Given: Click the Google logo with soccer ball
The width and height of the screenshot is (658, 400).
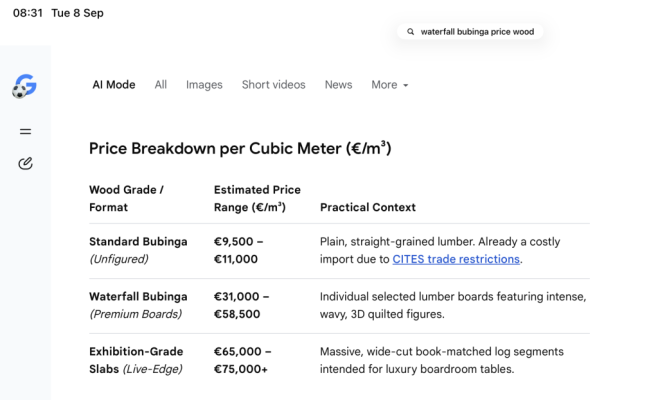Looking at the screenshot, I should click(24, 86).
